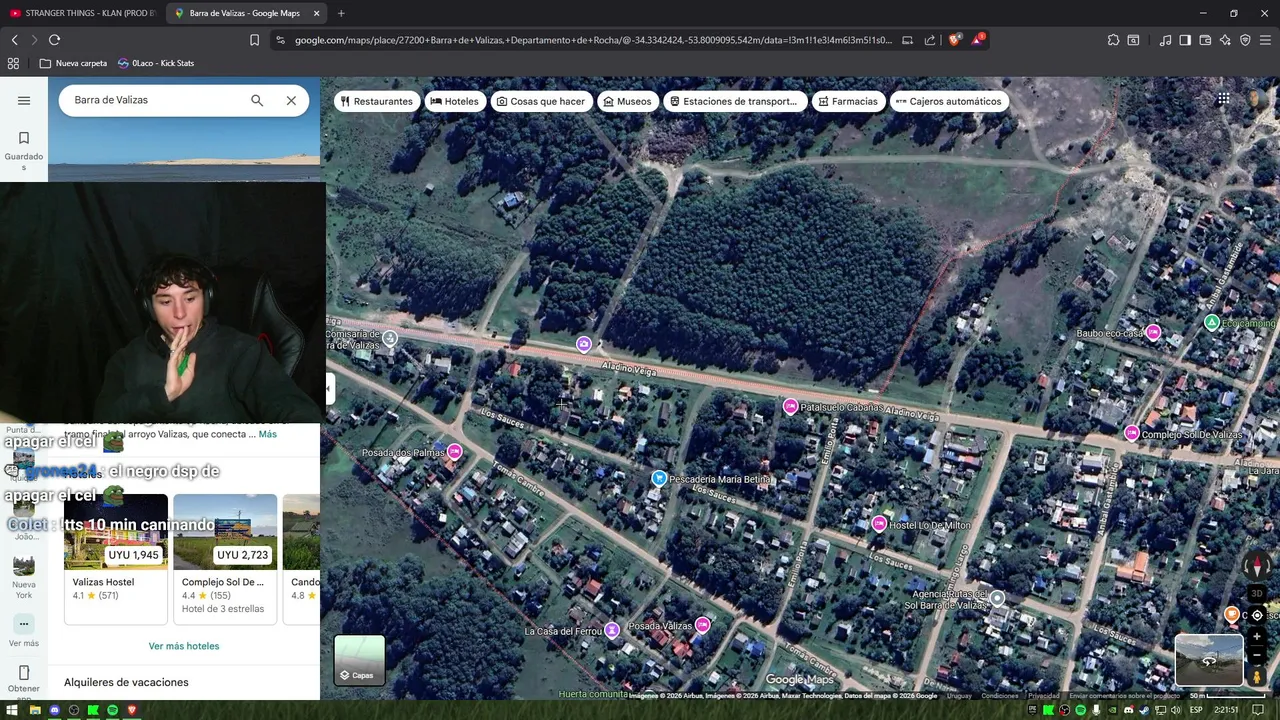The image size is (1280, 720).
Task: Switch to the Stranger Things YouTube tab
Action: pyautogui.click(x=83, y=13)
